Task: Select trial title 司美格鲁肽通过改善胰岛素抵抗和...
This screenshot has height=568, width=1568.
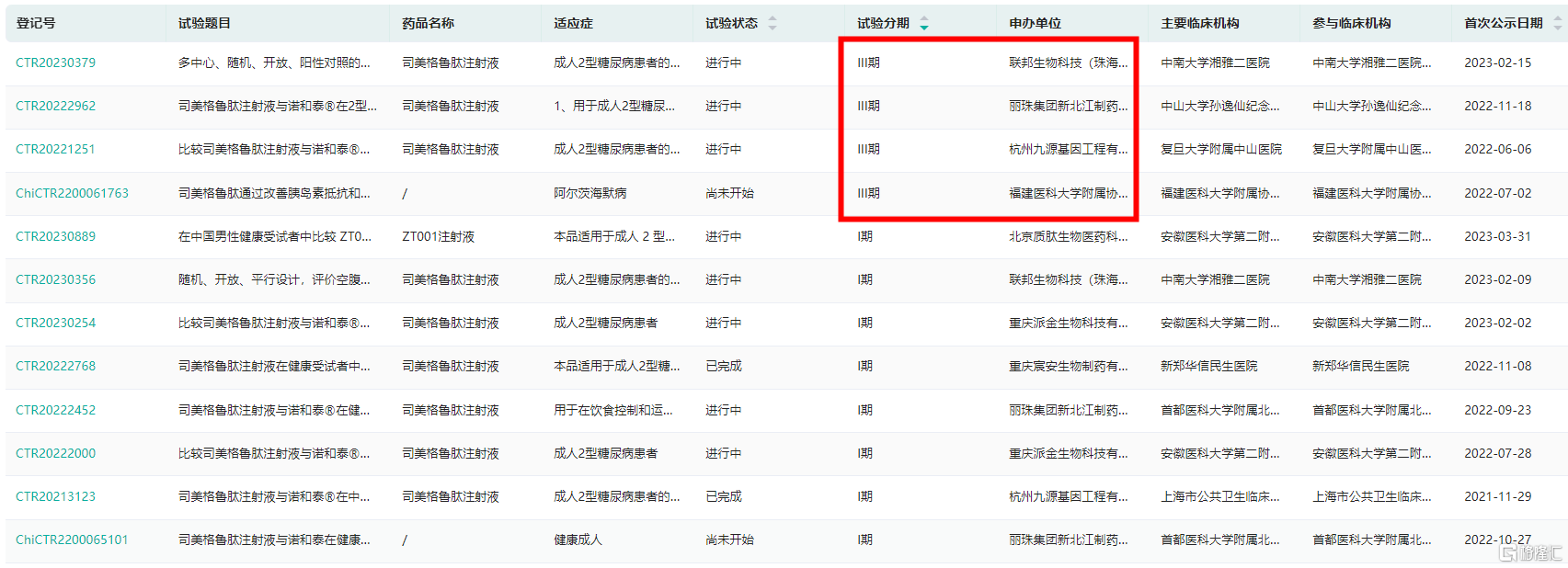Action: [274, 193]
